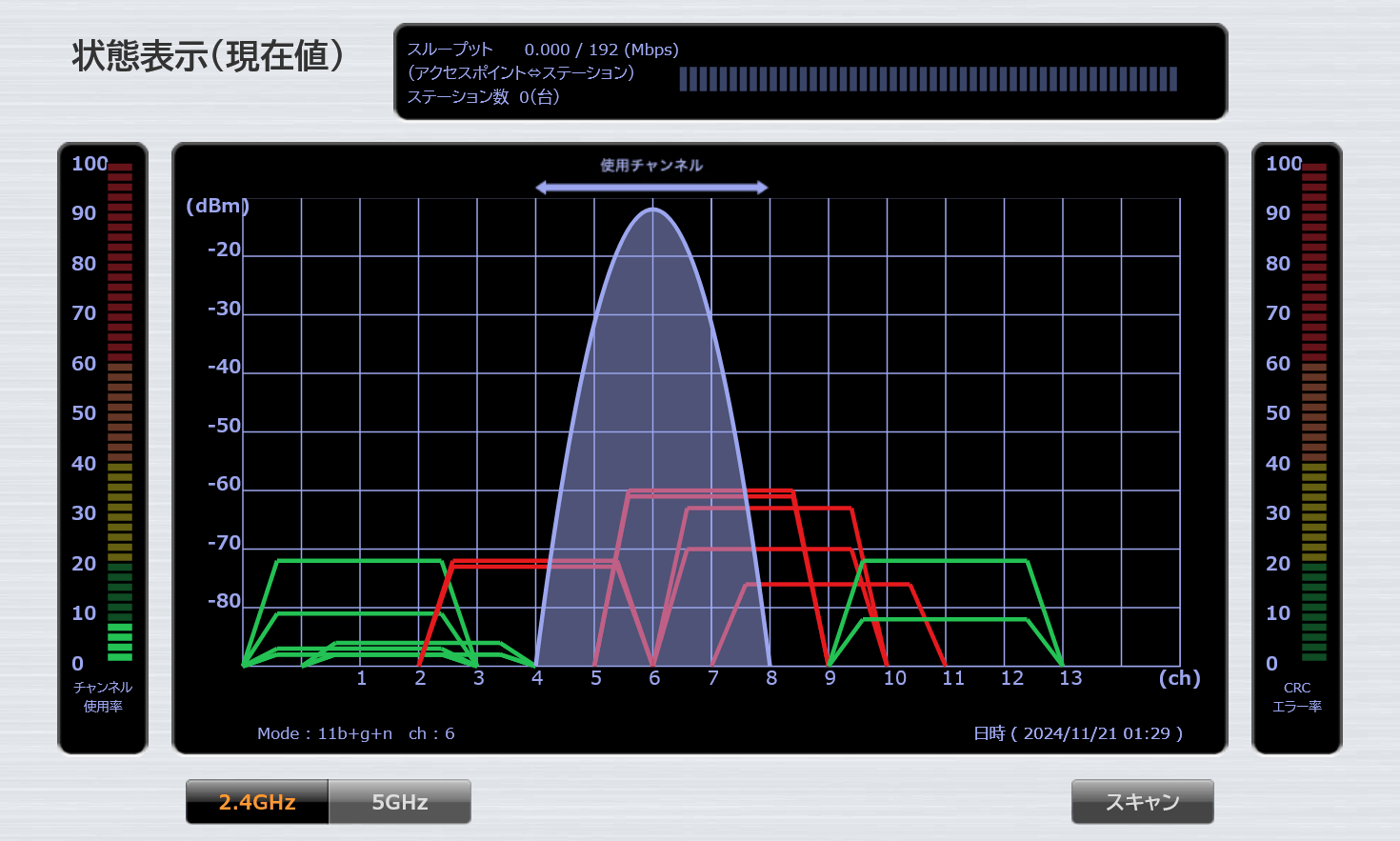Click the channel 1 label on the axis

(362, 678)
